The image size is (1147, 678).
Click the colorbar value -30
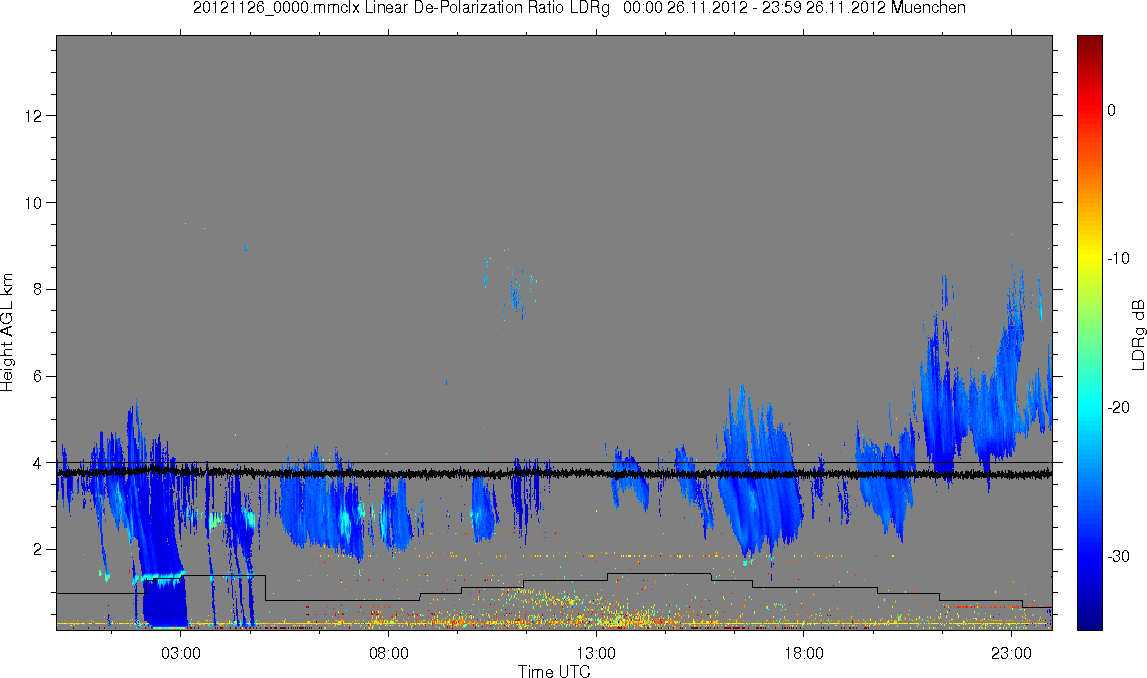pos(1118,557)
